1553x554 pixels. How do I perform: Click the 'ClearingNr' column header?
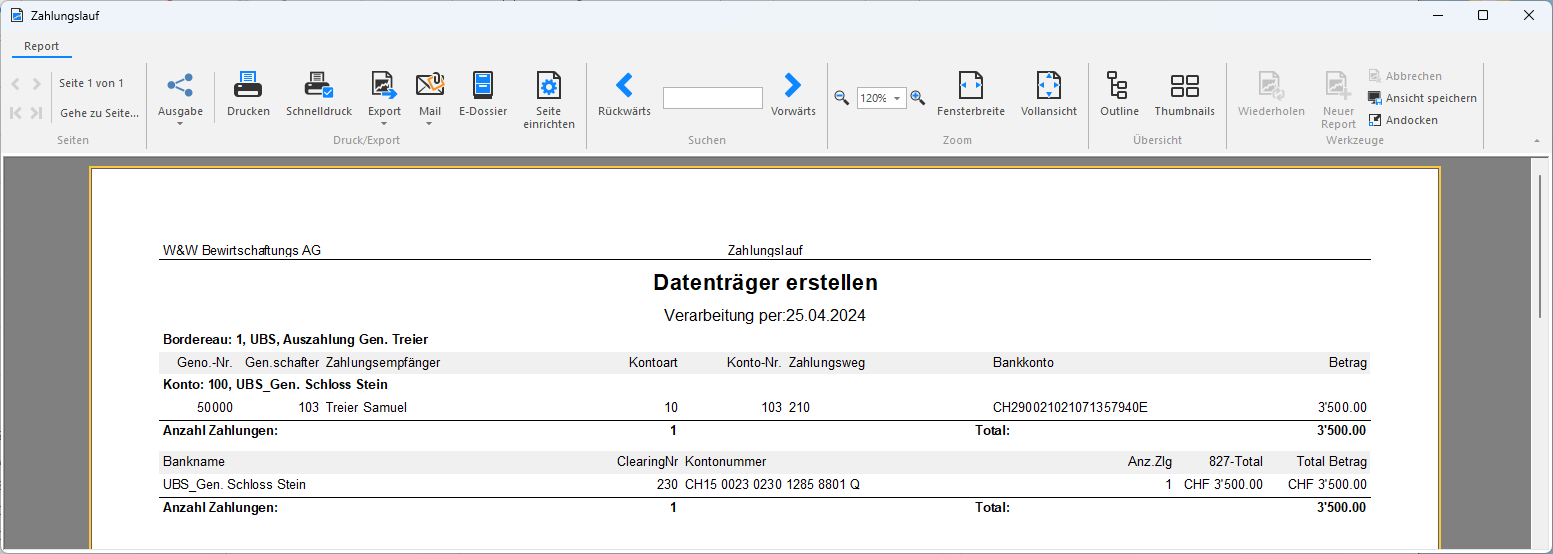click(647, 461)
